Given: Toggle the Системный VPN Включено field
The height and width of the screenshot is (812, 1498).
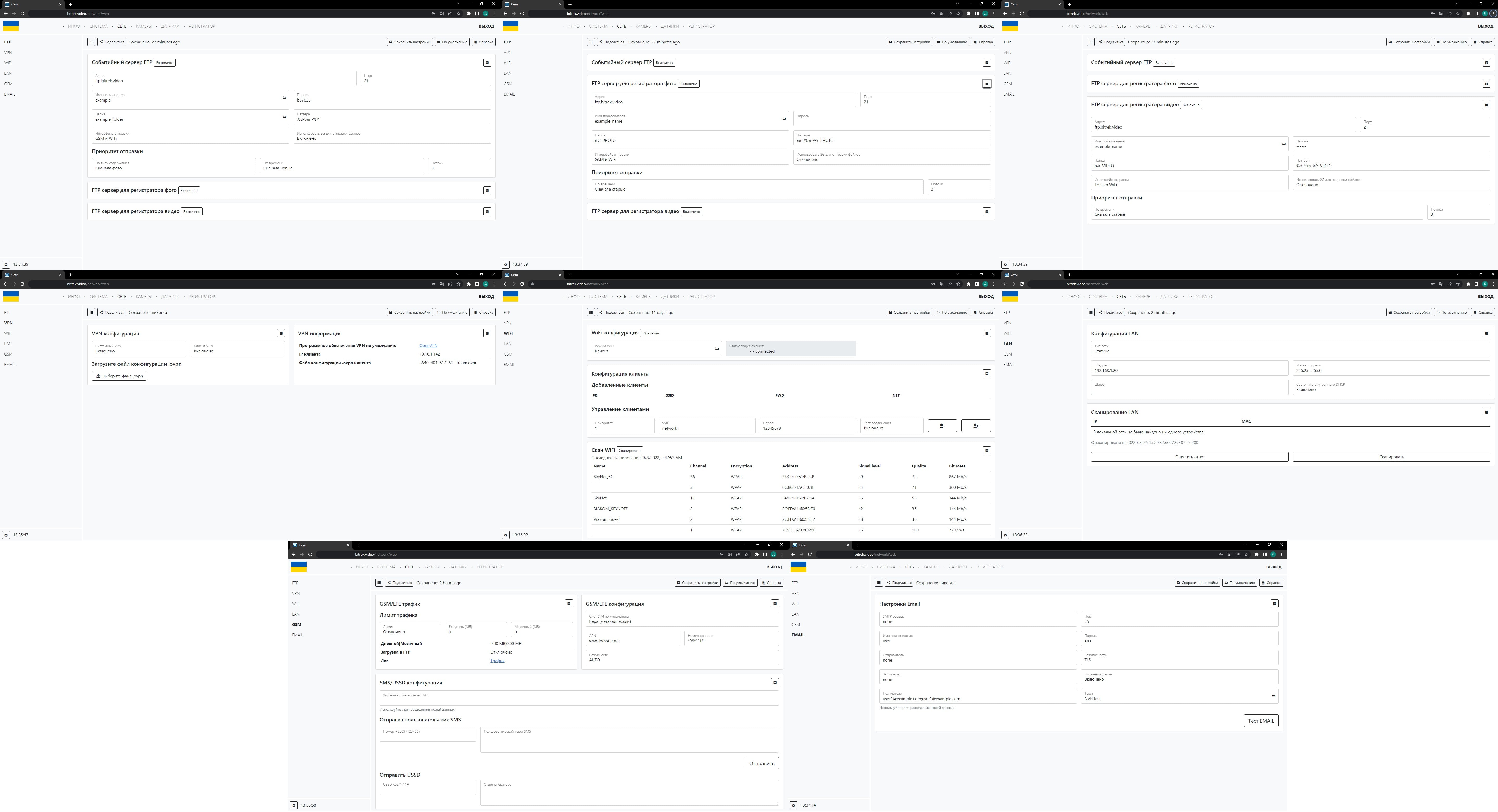Looking at the screenshot, I should click(138, 349).
